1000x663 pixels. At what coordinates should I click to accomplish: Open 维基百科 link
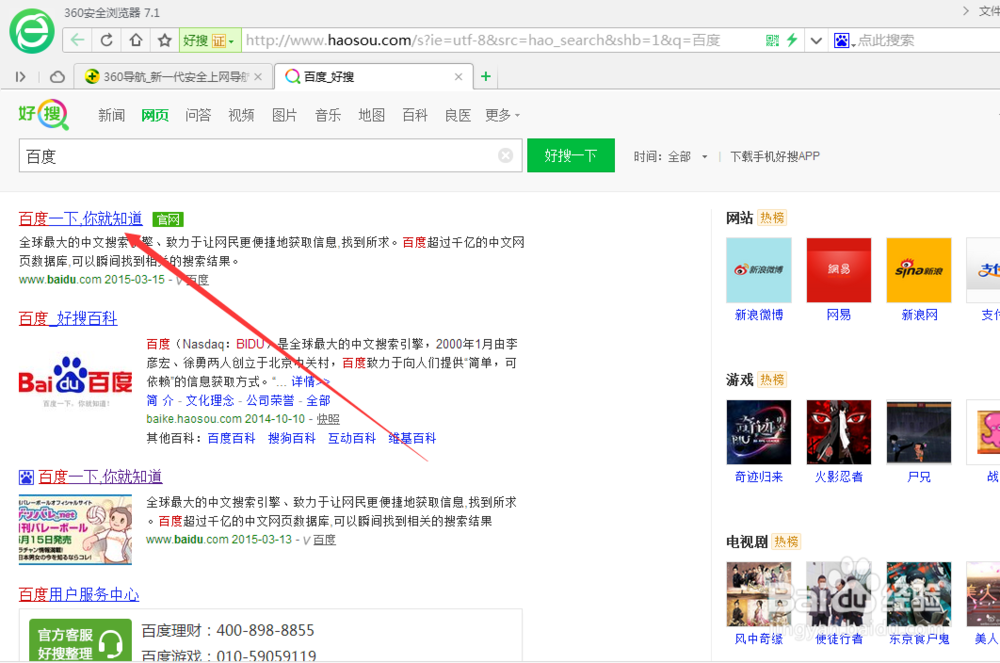pos(412,439)
